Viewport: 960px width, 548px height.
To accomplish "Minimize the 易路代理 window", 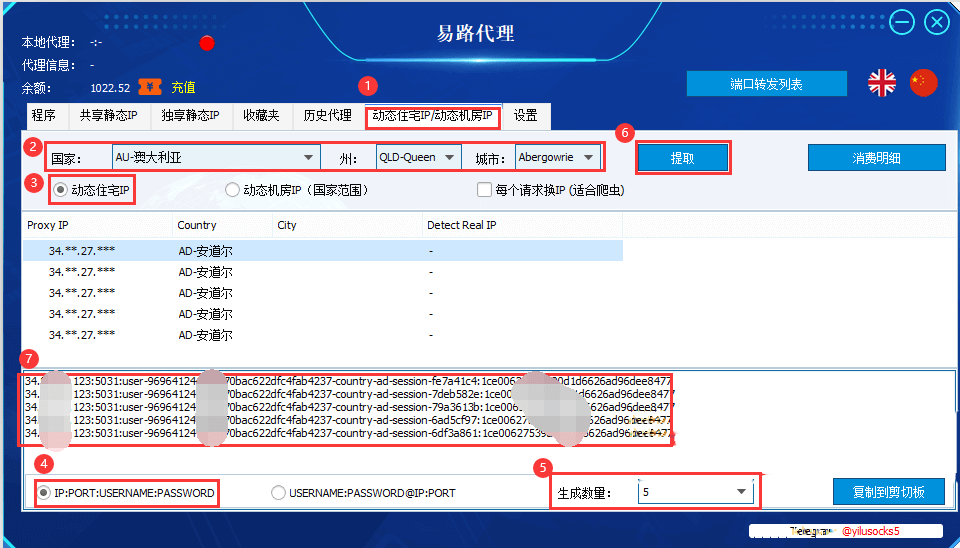I will [x=902, y=23].
